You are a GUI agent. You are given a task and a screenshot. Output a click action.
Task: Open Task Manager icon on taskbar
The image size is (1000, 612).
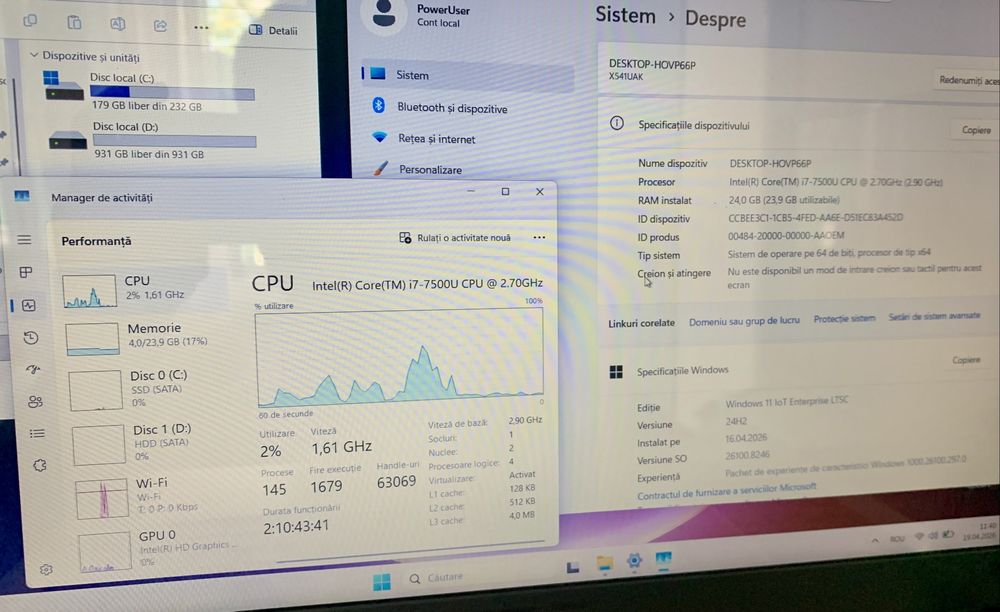663,559
